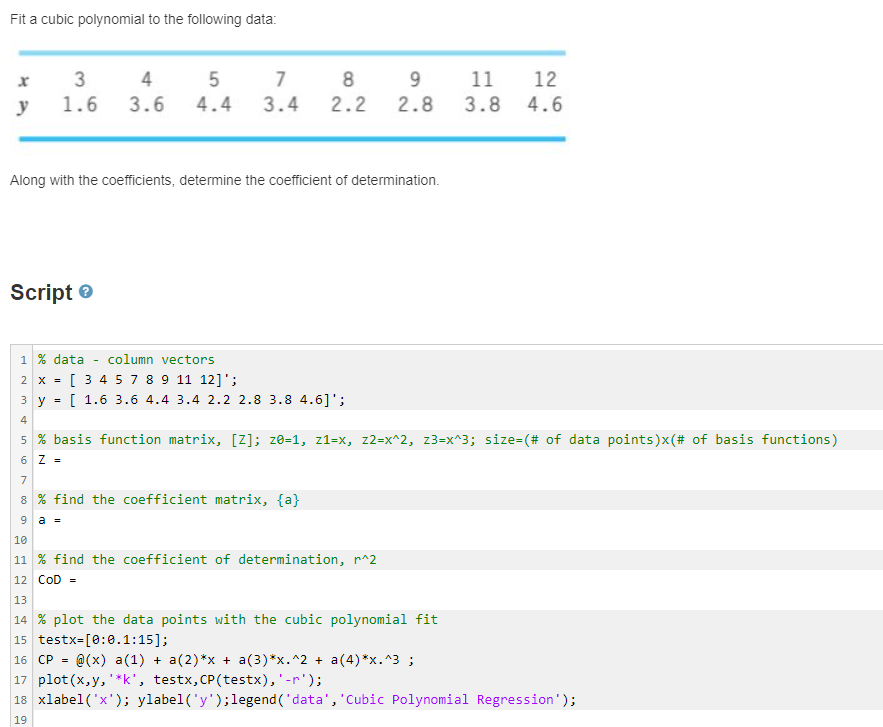The height and width of the screenshot is (727, 883).
Task: Click the Script section heading
Action: coord(42,291)
